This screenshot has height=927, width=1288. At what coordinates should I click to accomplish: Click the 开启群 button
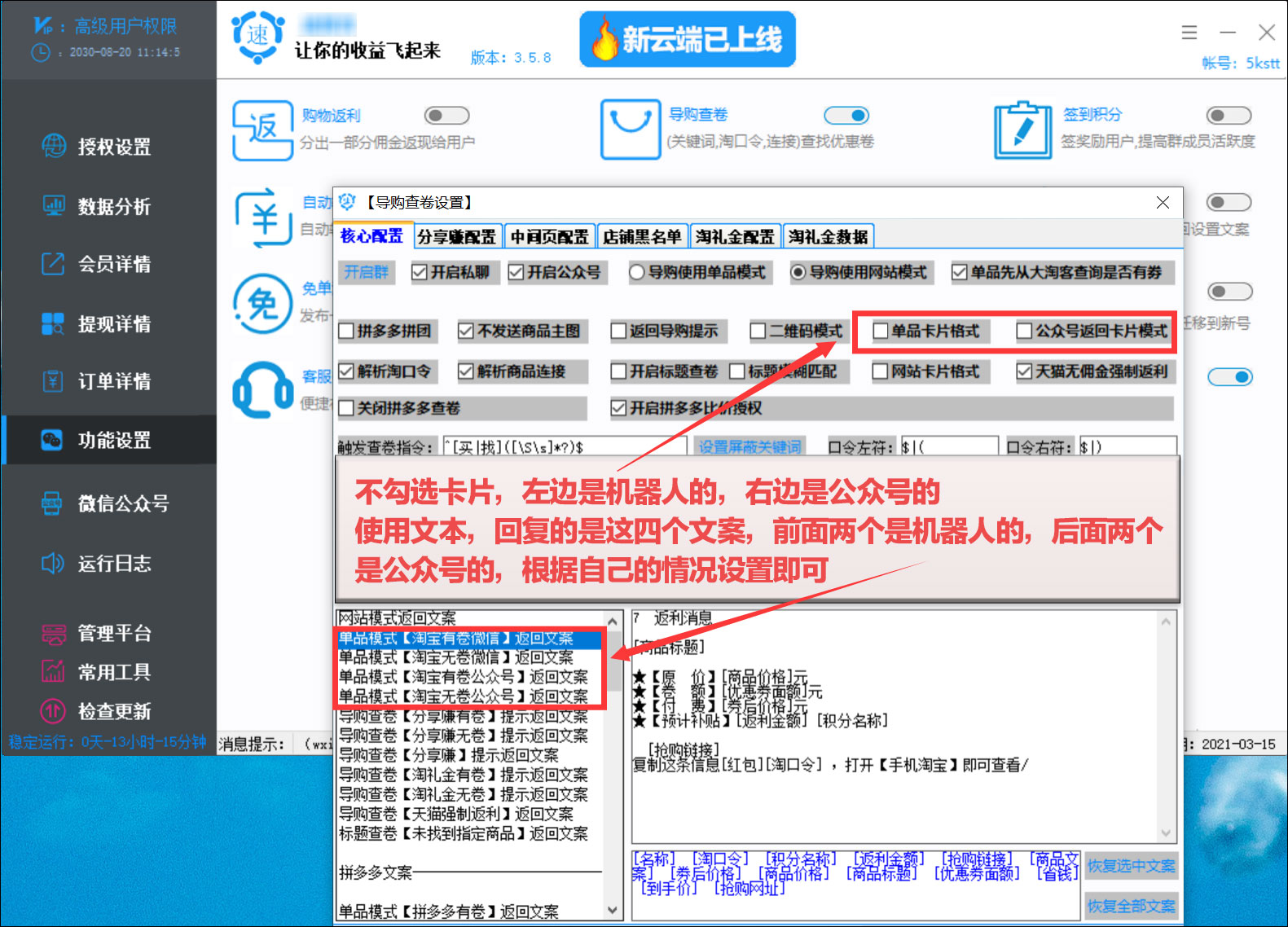(367, 272)
